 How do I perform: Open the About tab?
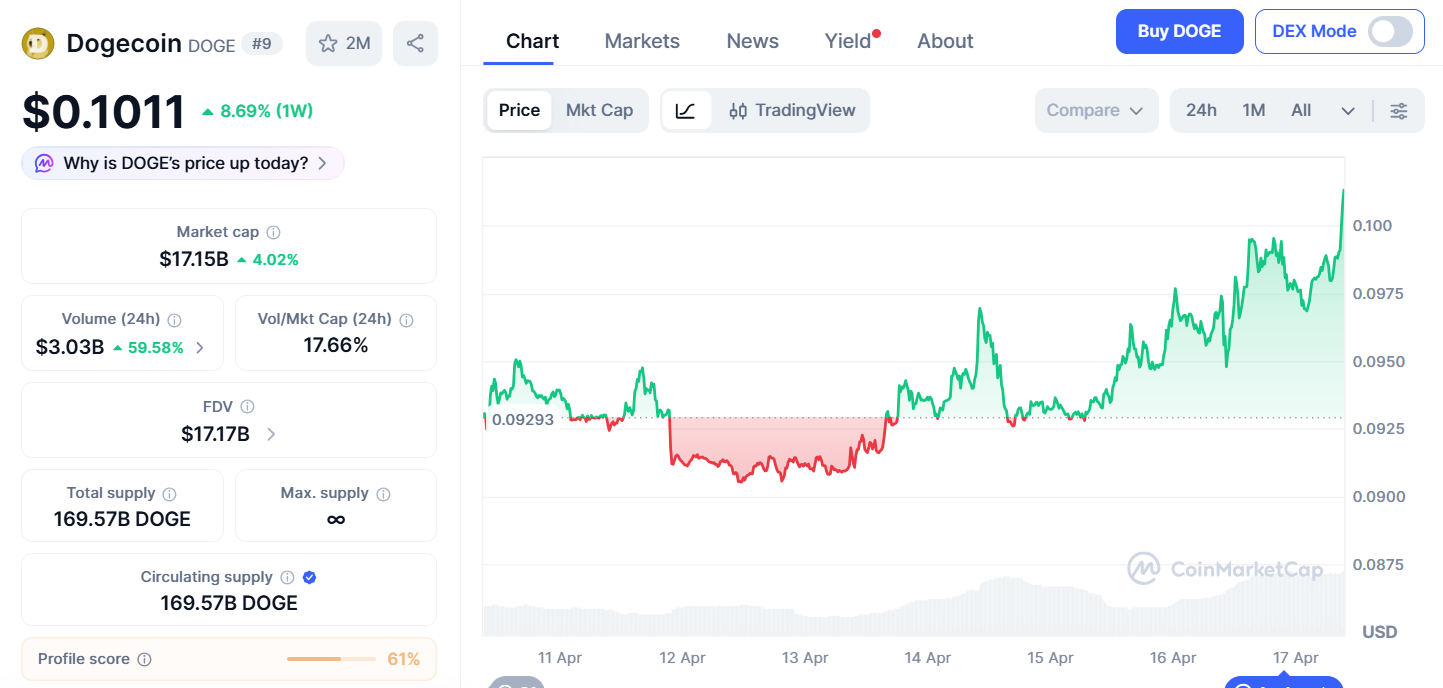[945, 41]
